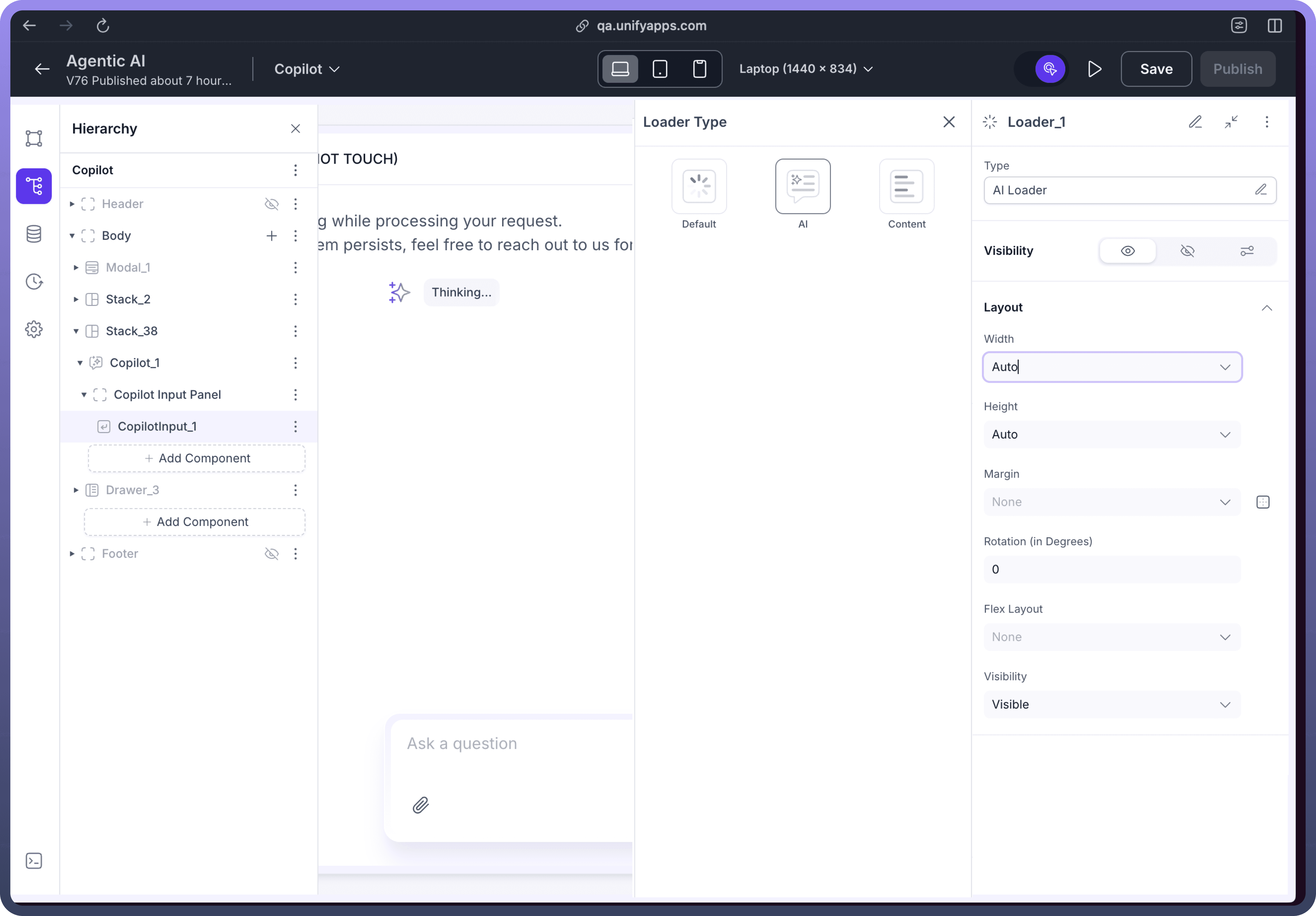
Task: Rename Loader_1 using pencil icon
Action: pos(1195,121)
